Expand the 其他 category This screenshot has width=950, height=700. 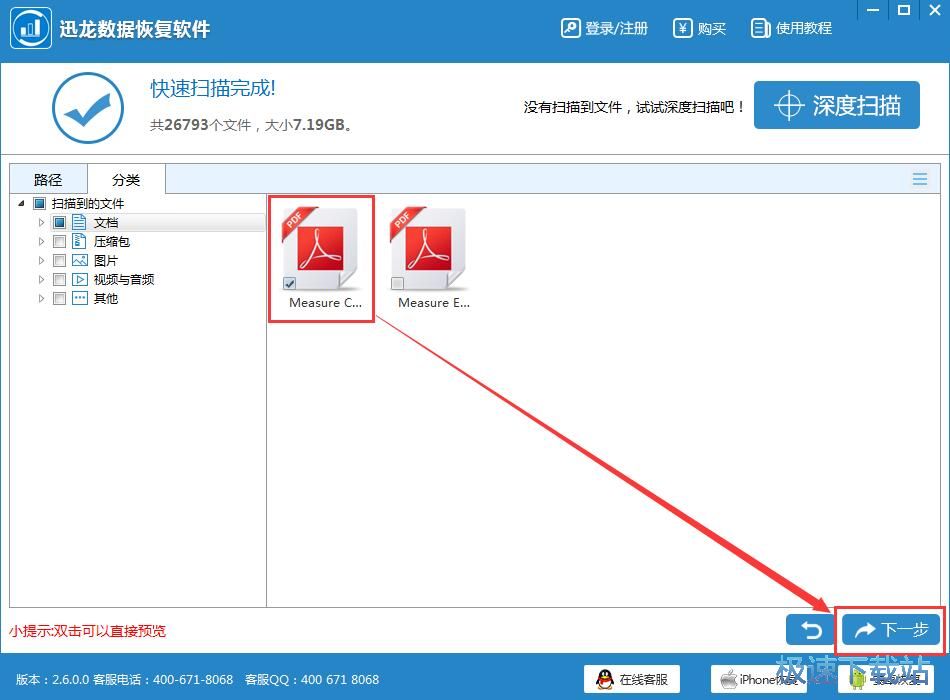[x=41, y=298]
